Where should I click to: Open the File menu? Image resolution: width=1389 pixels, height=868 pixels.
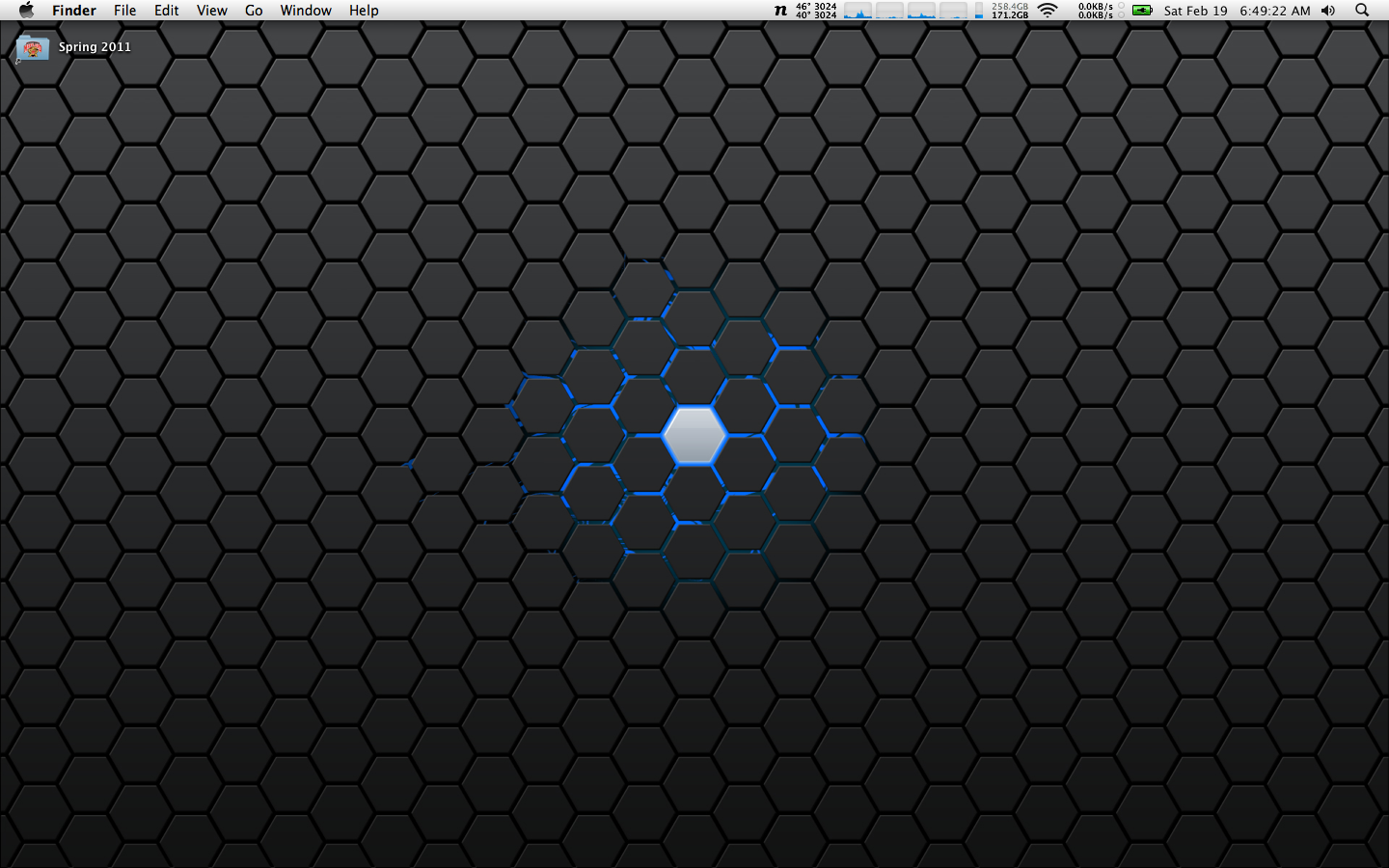coord(125,11)
